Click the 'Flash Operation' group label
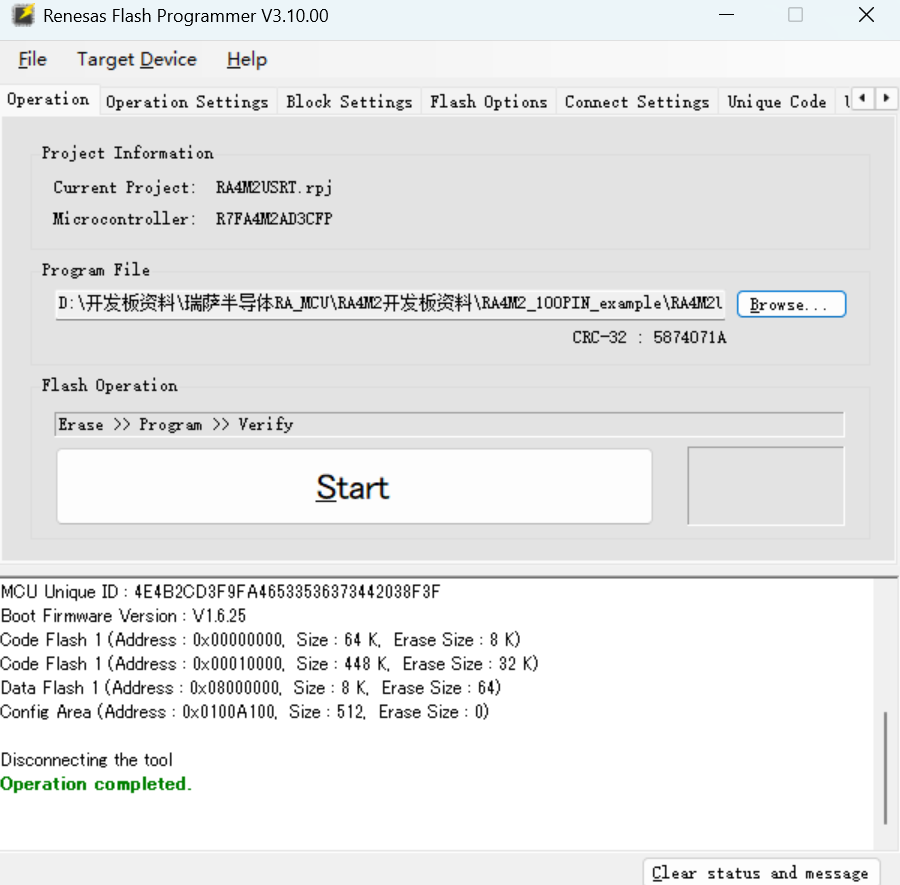 point(110,385)
